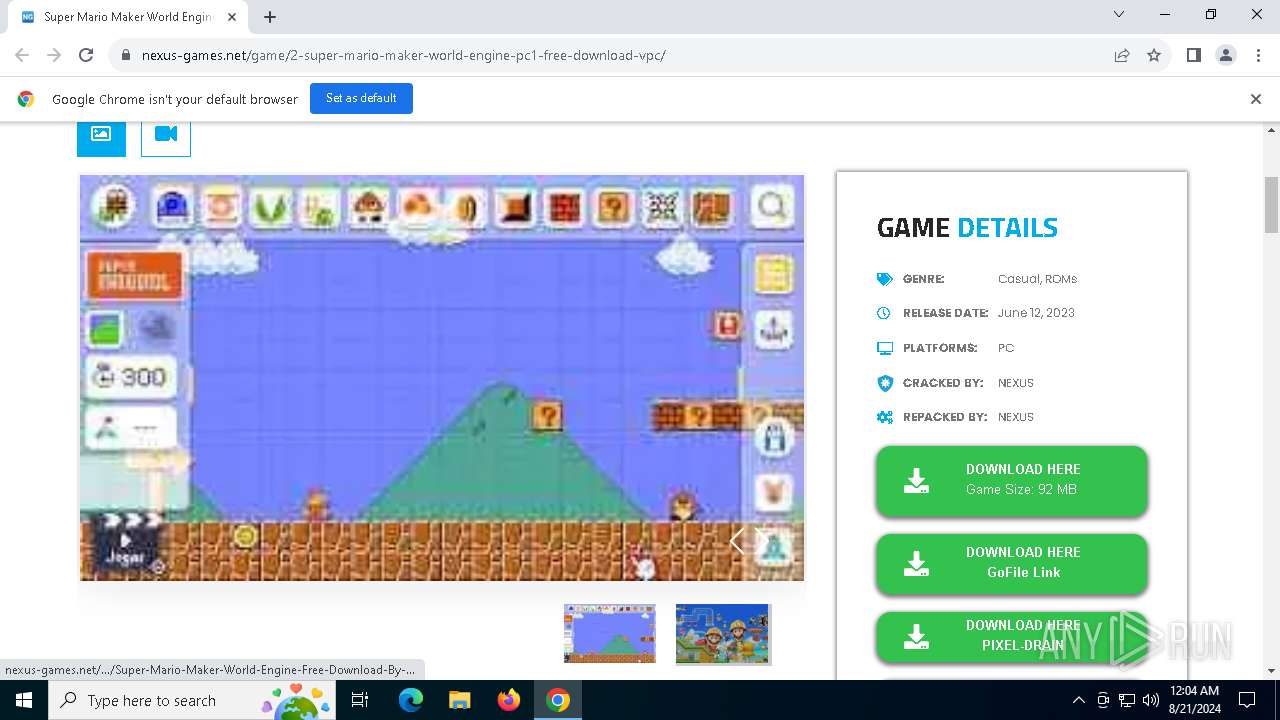Viewport: 1280px width, 720px height.
Task: Open the Chrome profile menu
Action: click(1226, 55)
